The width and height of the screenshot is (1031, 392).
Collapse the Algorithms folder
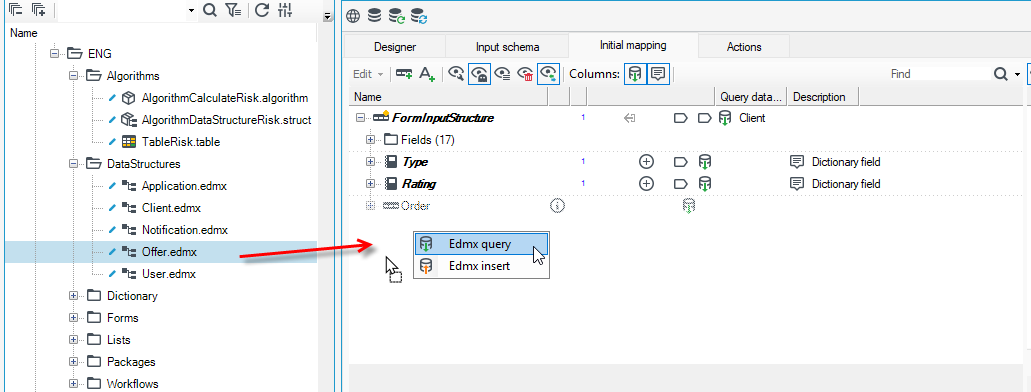pos(74,76)
